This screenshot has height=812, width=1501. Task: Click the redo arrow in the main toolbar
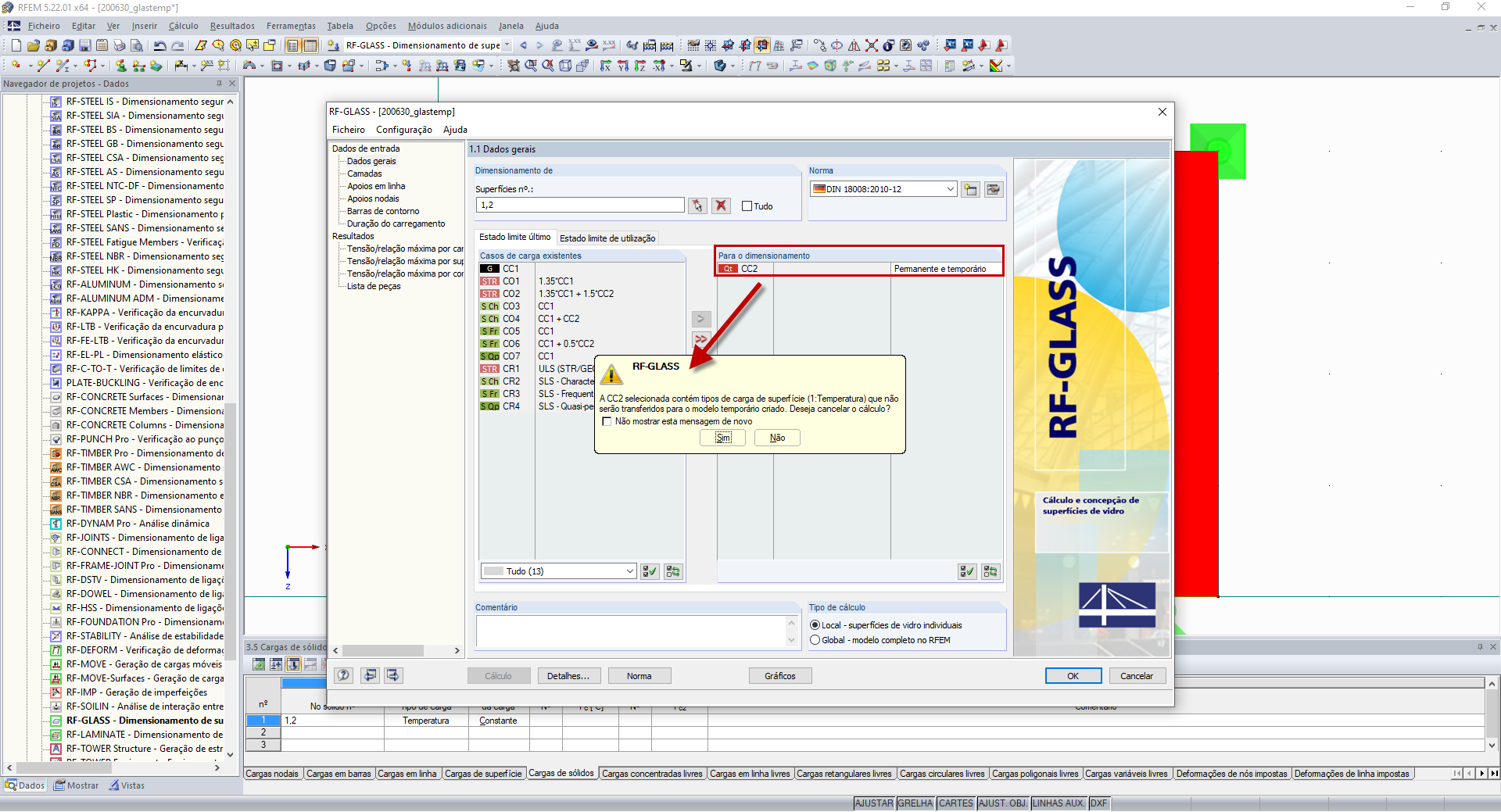178,45
